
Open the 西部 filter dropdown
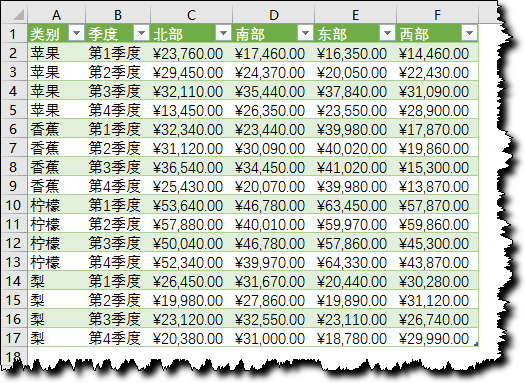(x=469, y=33)
